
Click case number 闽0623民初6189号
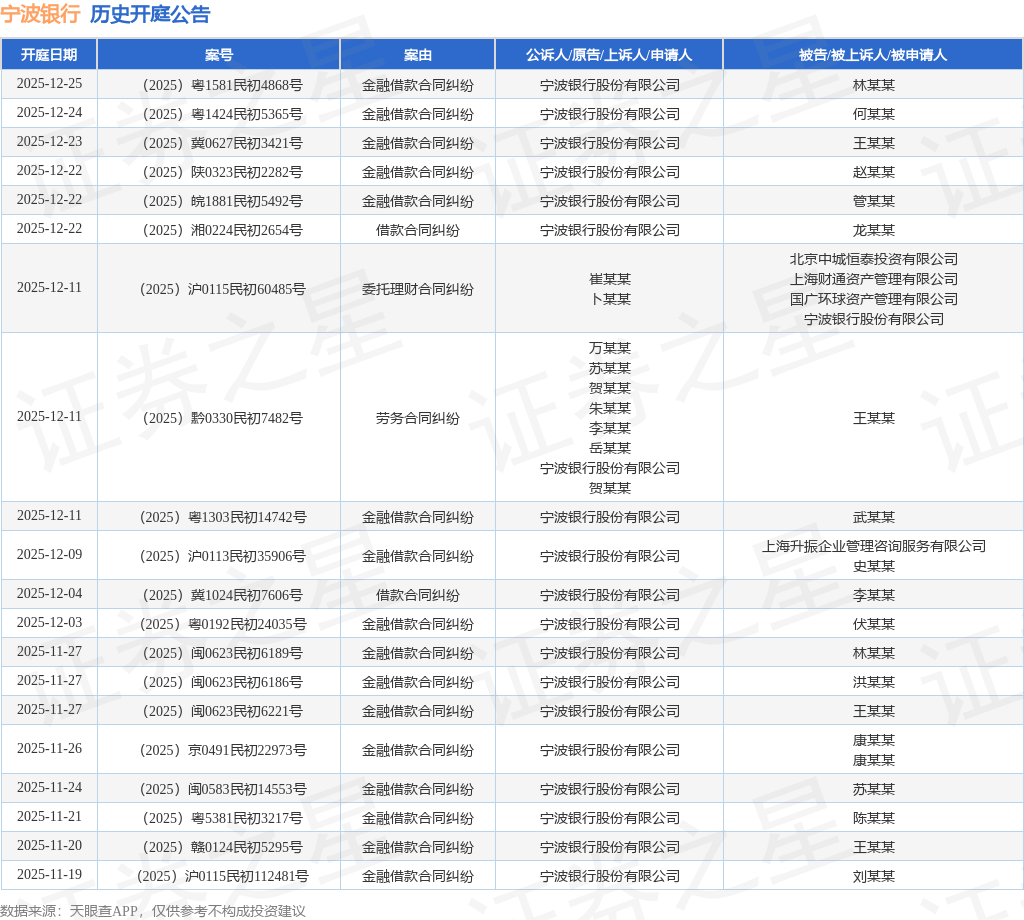pos(223,653)
